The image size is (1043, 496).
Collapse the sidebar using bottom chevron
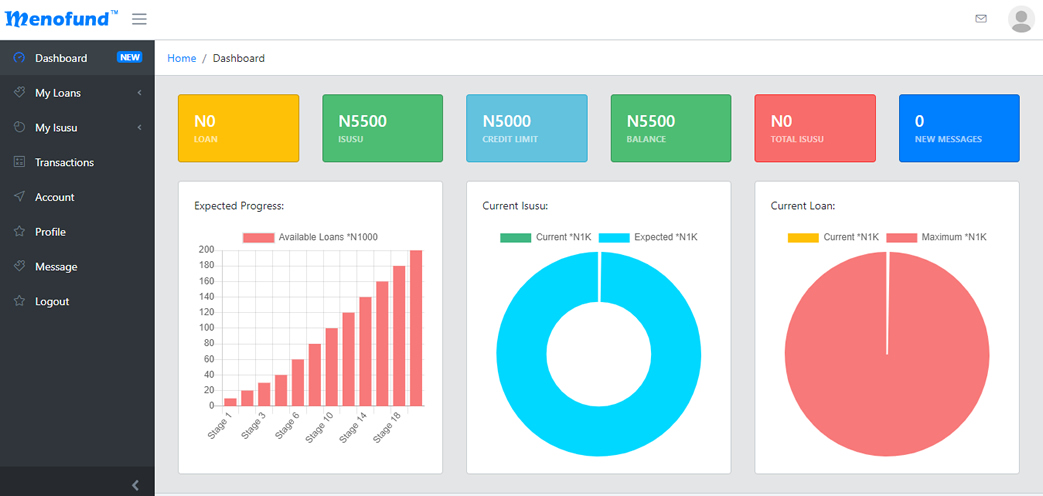point(136,485)
